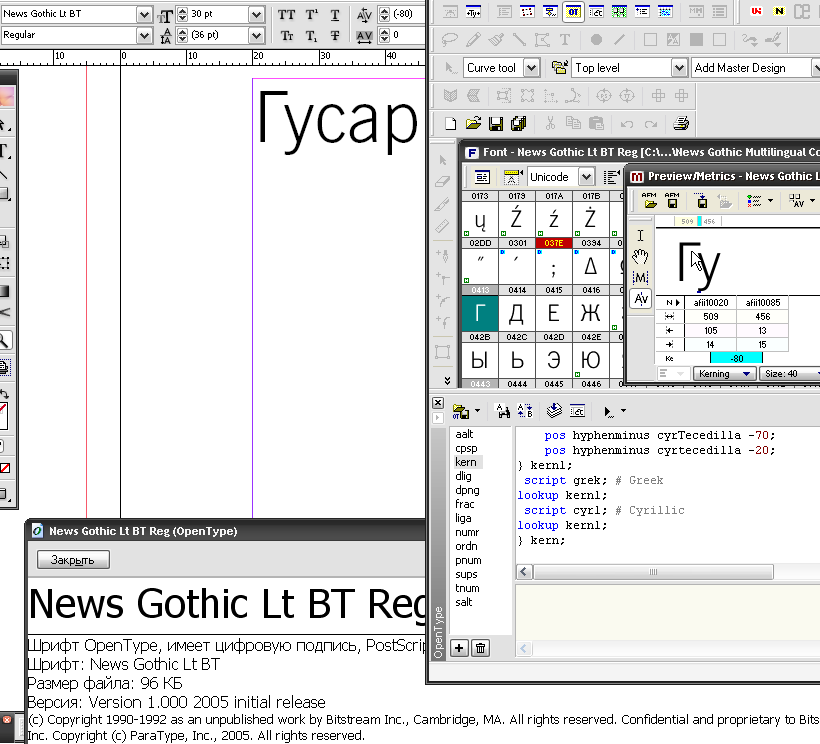
Task: Select the salt feature in OpenType list
Action: pos(464,602)
